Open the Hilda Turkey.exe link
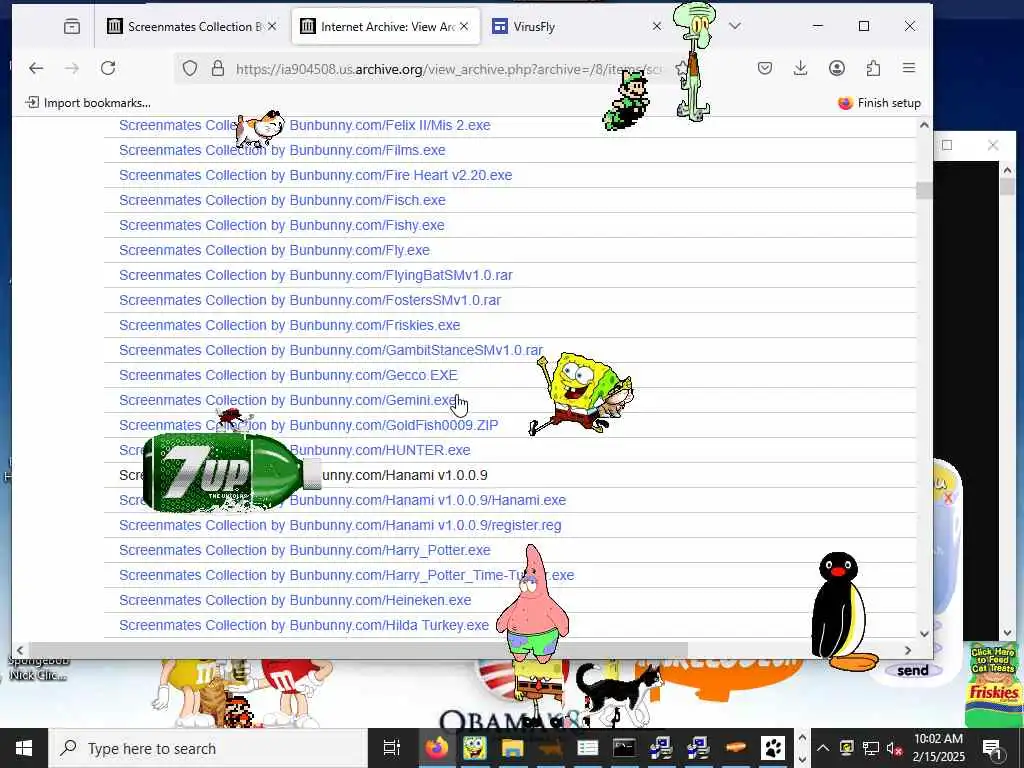1024x768 pixels. point(304,625)
